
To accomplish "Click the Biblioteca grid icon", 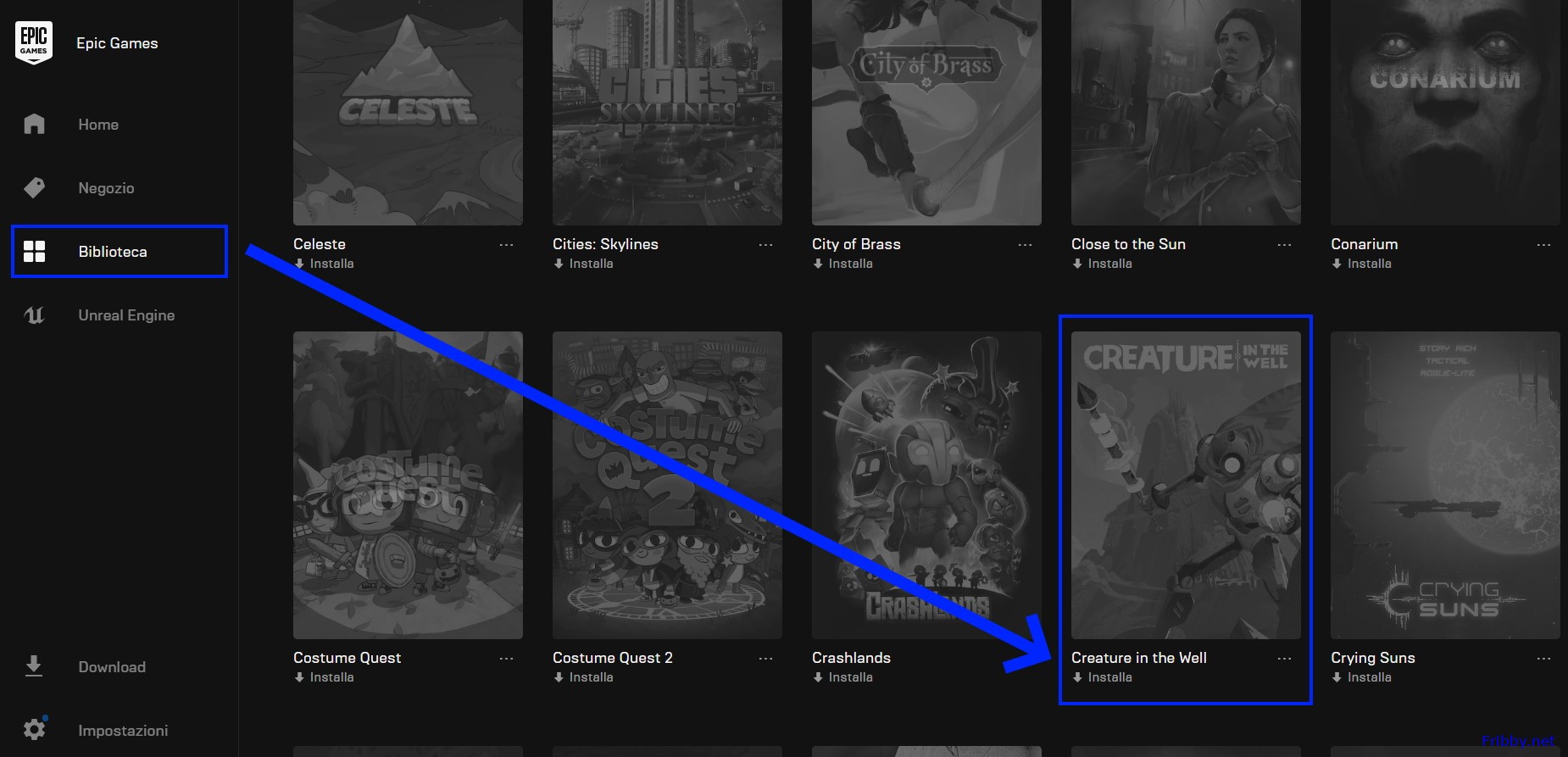I will [x=34, y=251].
